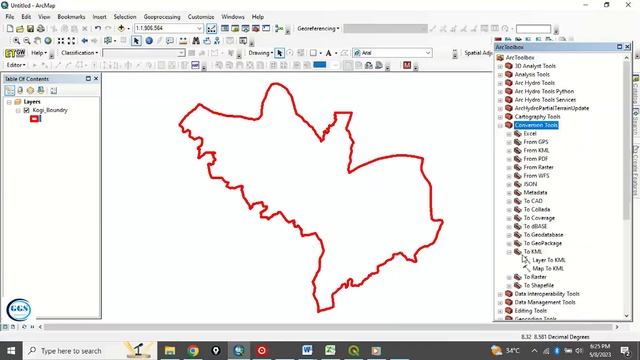
Task: Open the Python window icon
Action: pos(266,29)
